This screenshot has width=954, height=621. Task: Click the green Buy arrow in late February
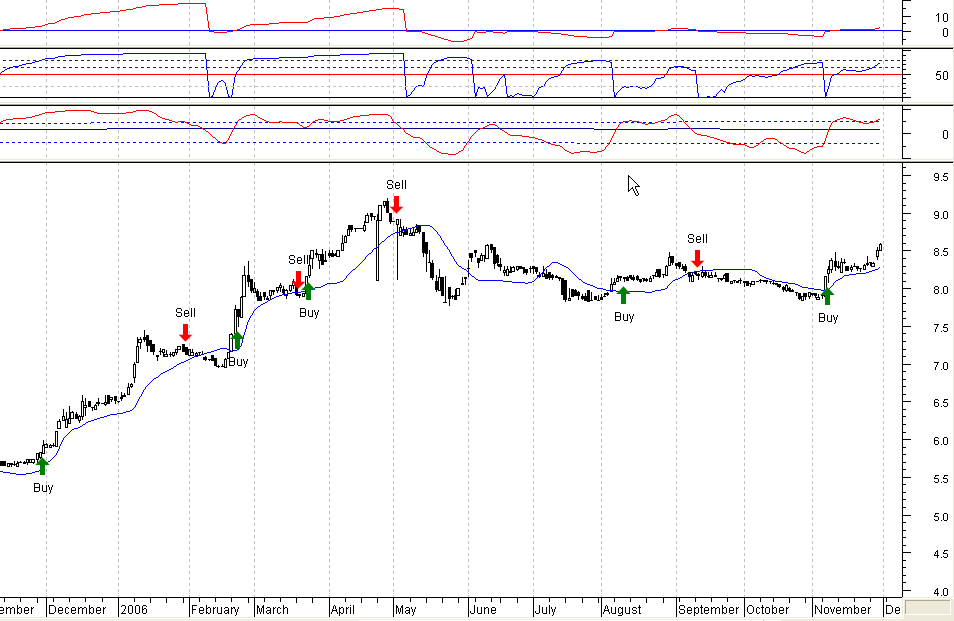click(x=237, y=340)
